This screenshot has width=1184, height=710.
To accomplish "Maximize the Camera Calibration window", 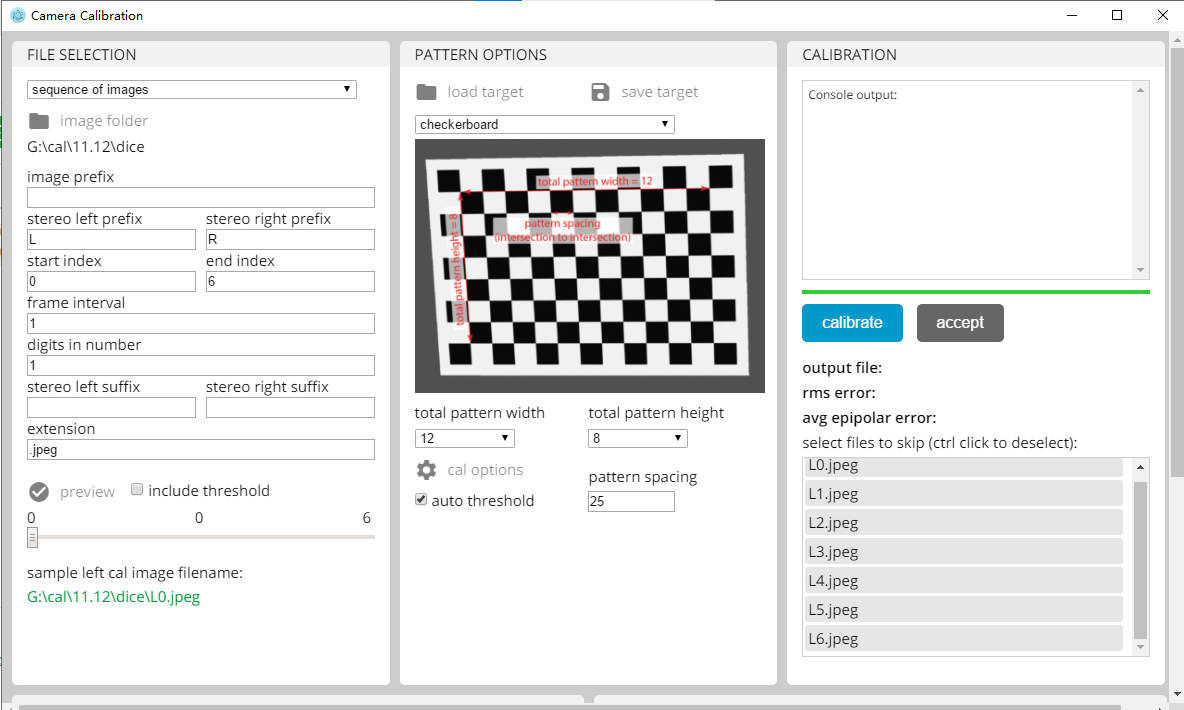I will (x=1117, y=15).
